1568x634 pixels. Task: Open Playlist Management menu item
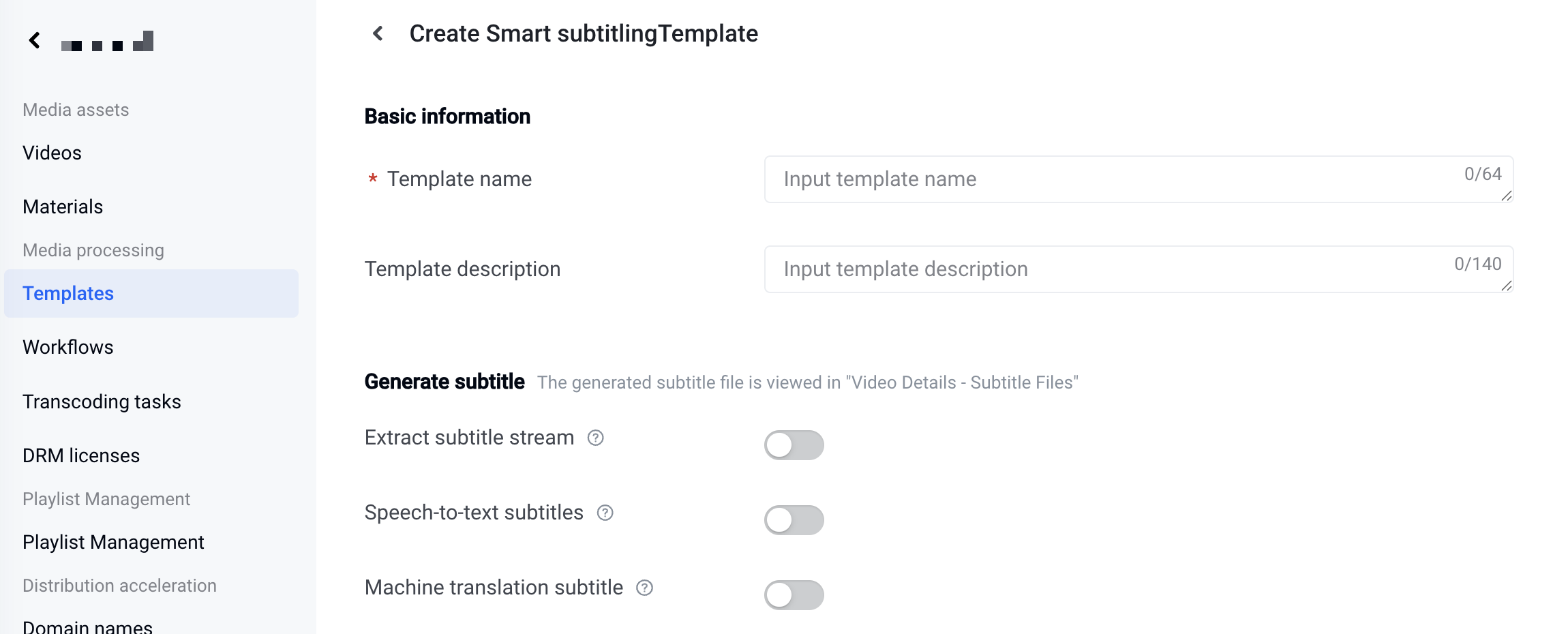(113, 542)
